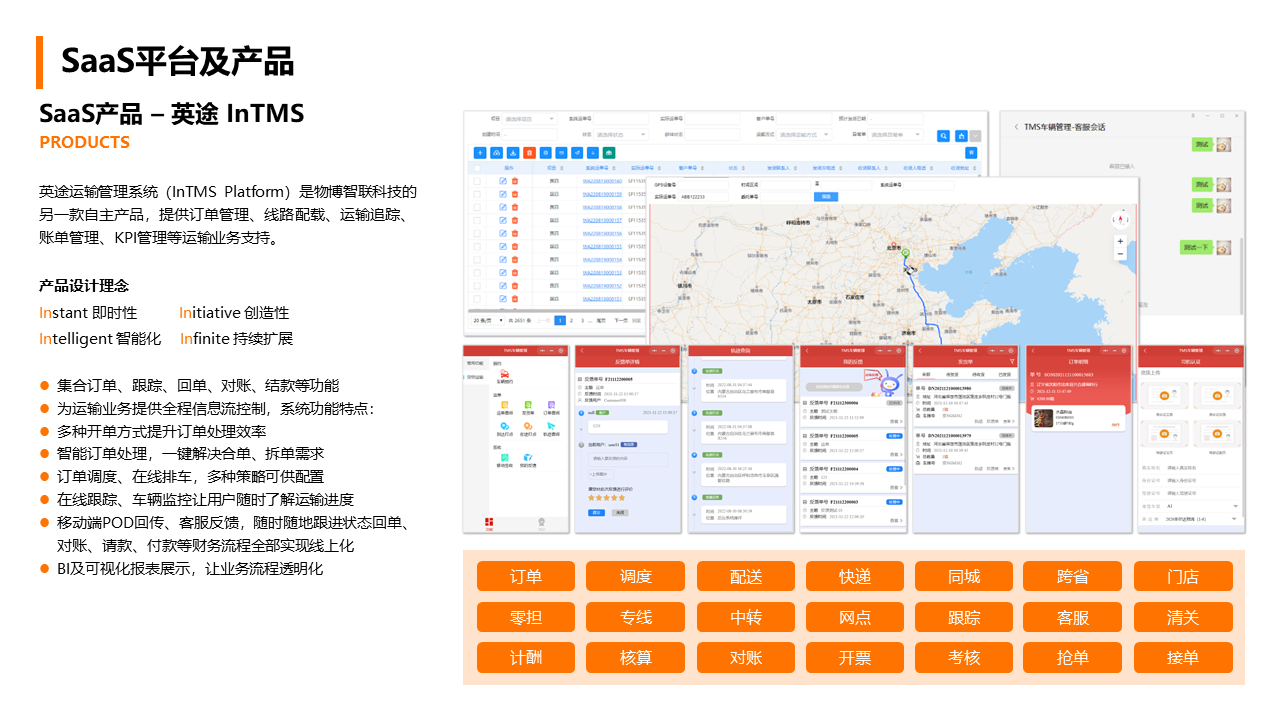Tick checkbox for row IWA220819000155
1280x720 pixels.
click(477, 246)
